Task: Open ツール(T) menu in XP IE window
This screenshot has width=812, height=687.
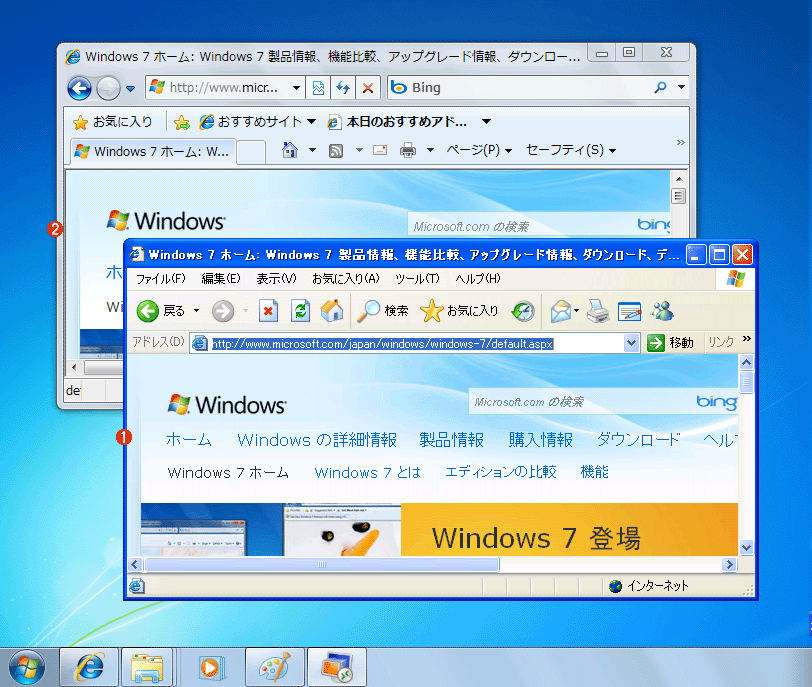Action: (417, 279)
